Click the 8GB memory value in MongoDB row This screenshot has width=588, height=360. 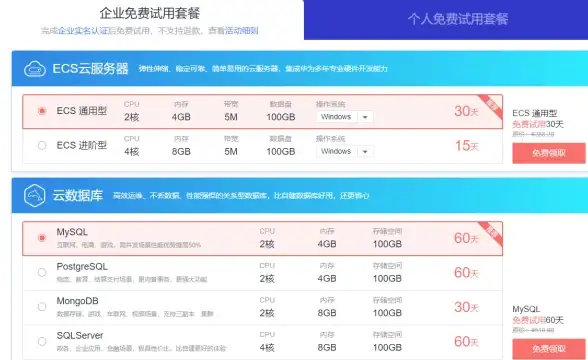[327, 313]
